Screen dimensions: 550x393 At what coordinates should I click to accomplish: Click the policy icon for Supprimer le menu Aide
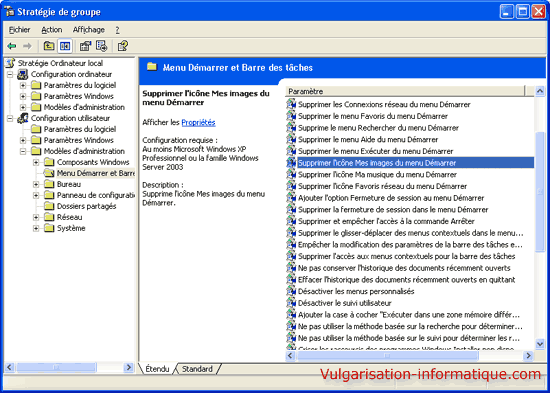pyautogui.click(x=291, y=139)
